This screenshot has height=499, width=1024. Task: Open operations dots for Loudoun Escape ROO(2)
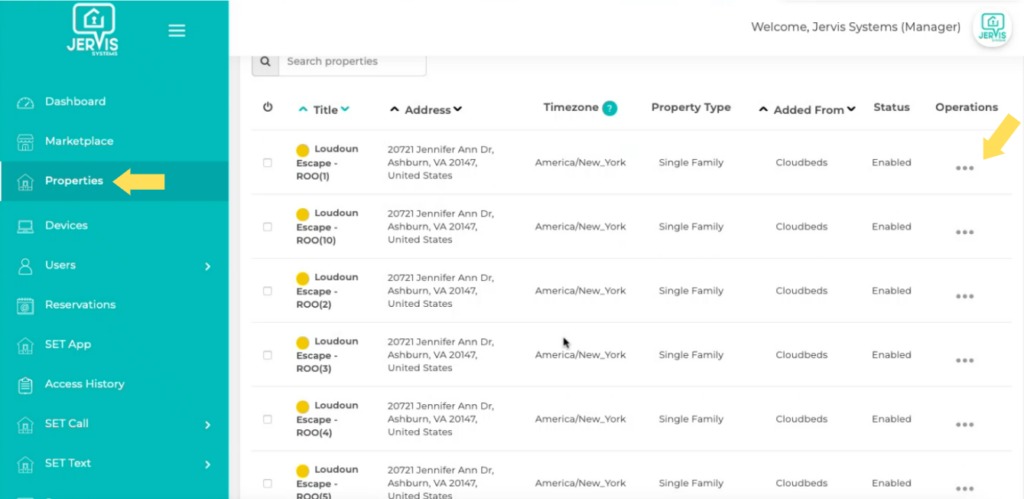coord(965,296)
